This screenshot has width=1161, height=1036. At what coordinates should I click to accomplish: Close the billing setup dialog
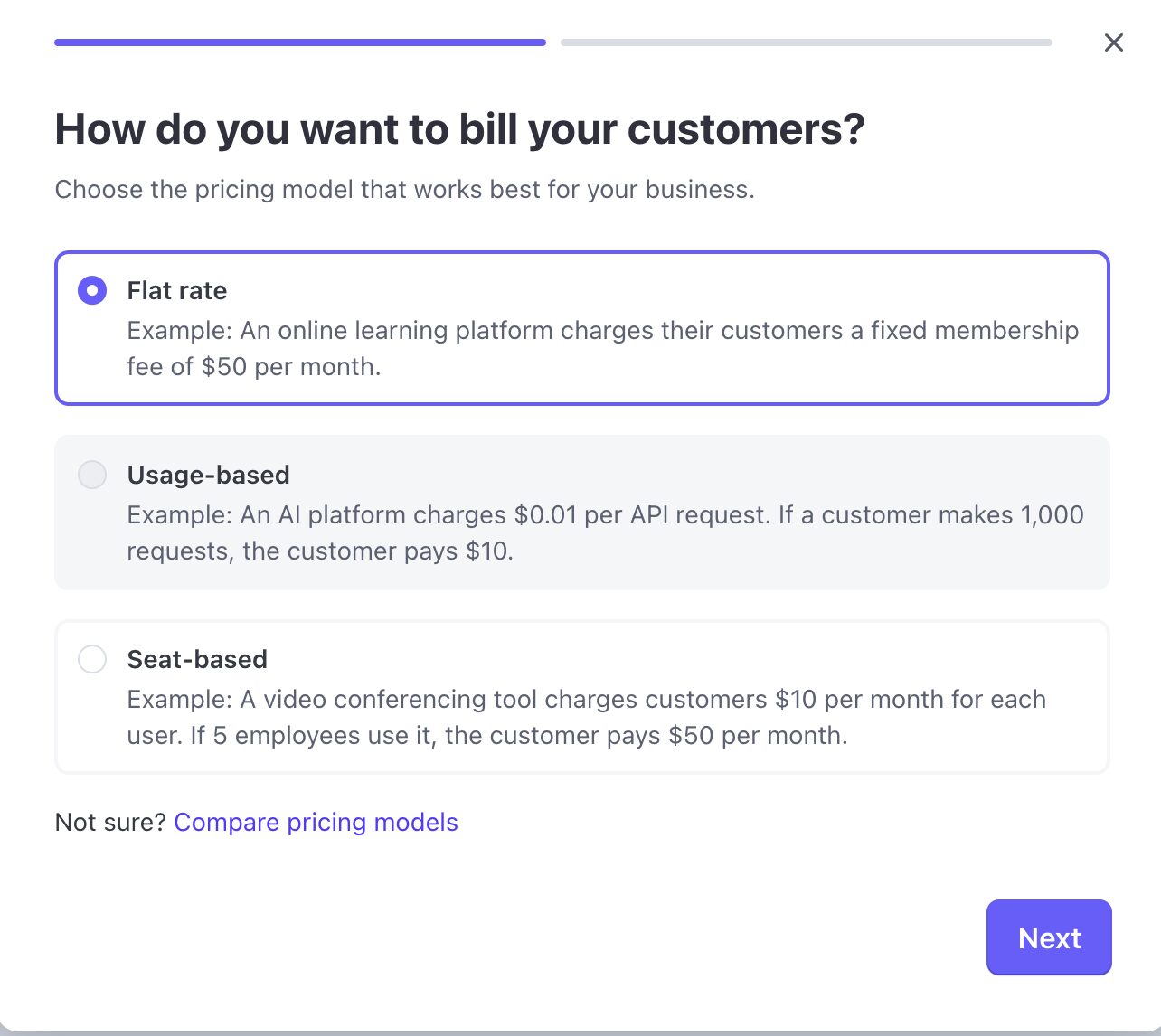coord(1113,42)
